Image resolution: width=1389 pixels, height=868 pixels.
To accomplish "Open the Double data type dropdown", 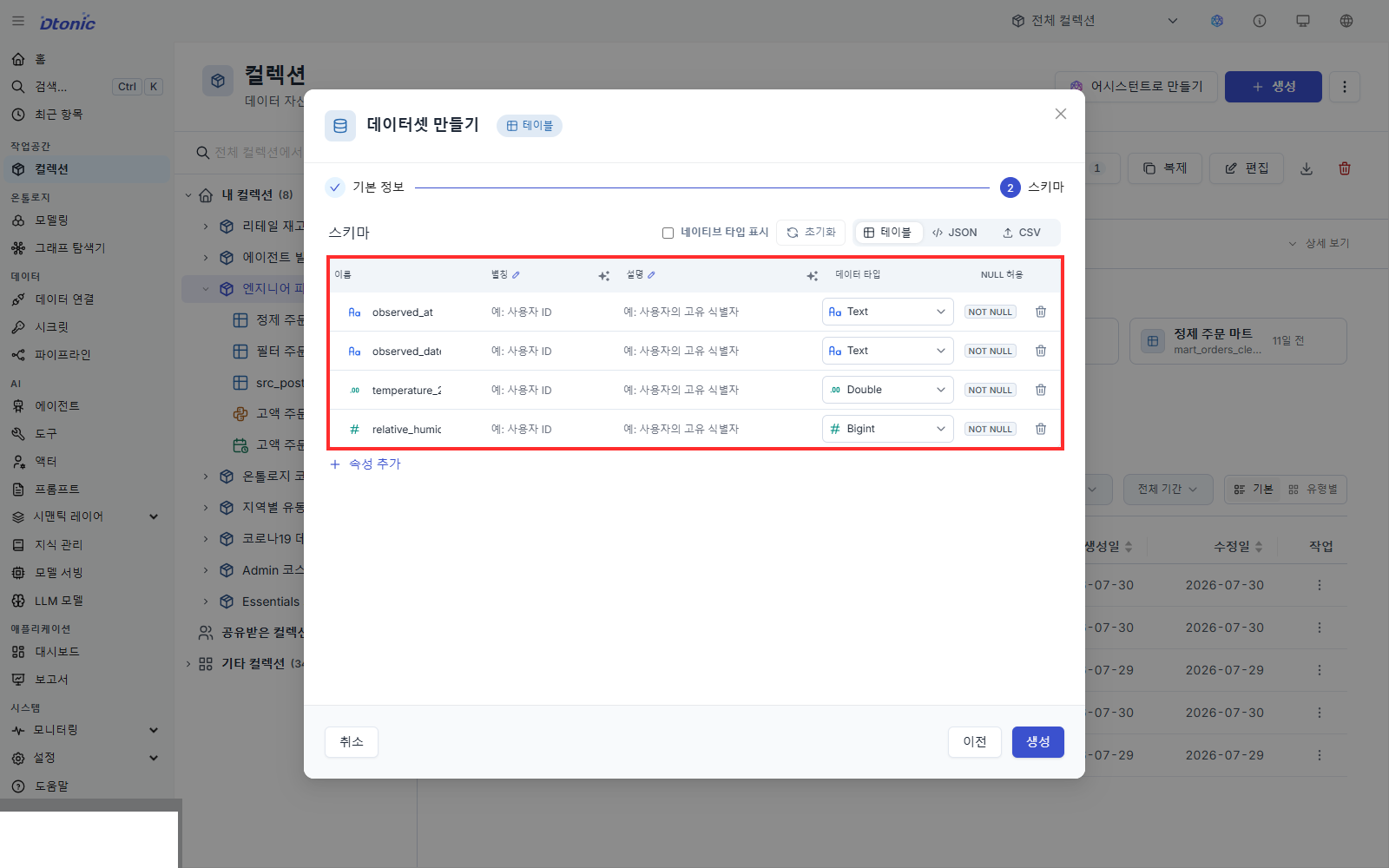I will [x=887, y=390].
